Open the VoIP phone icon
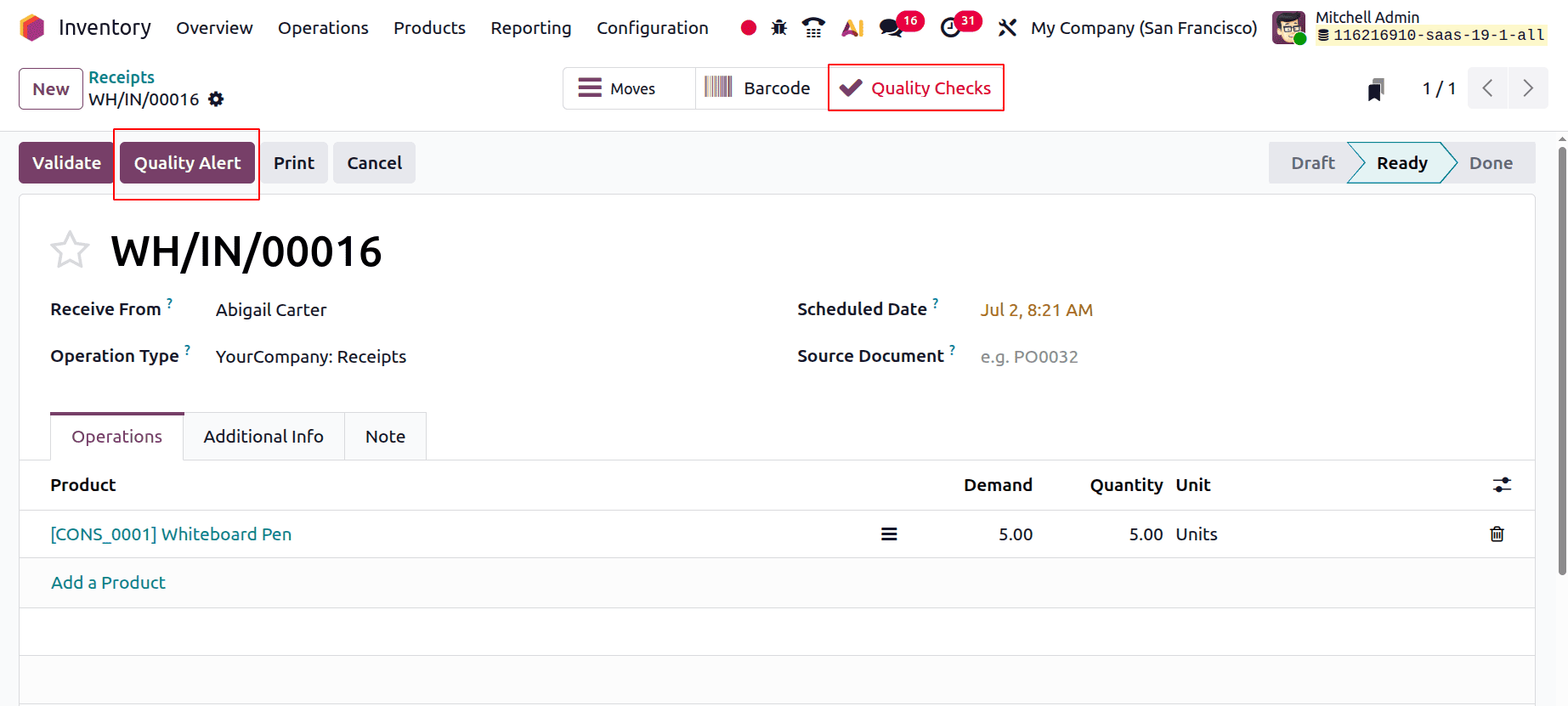Viewport: 1568px width, 706px height. pos(813,28)
